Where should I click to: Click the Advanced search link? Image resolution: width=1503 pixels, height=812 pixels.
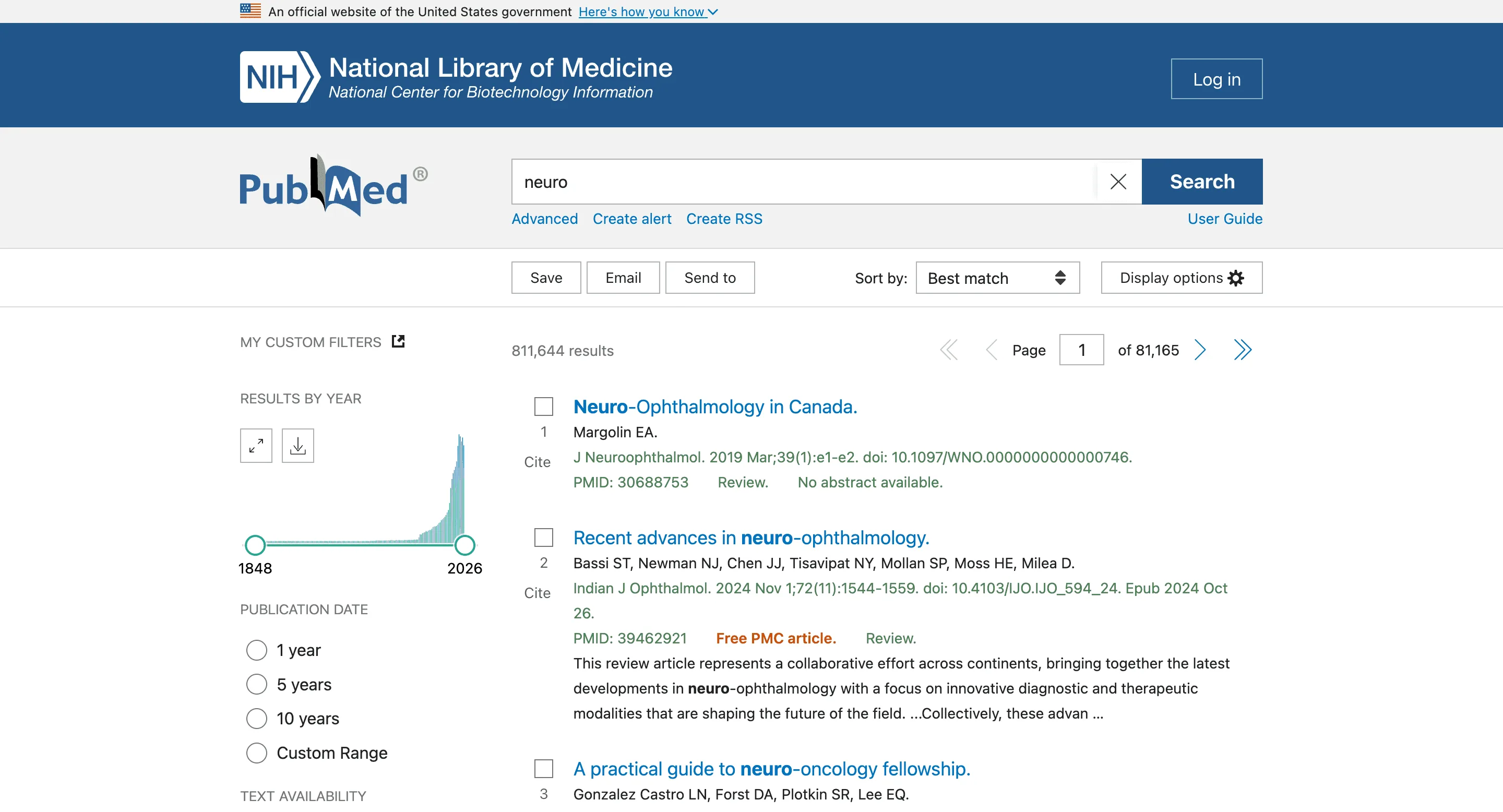click(x=544, y=219)
